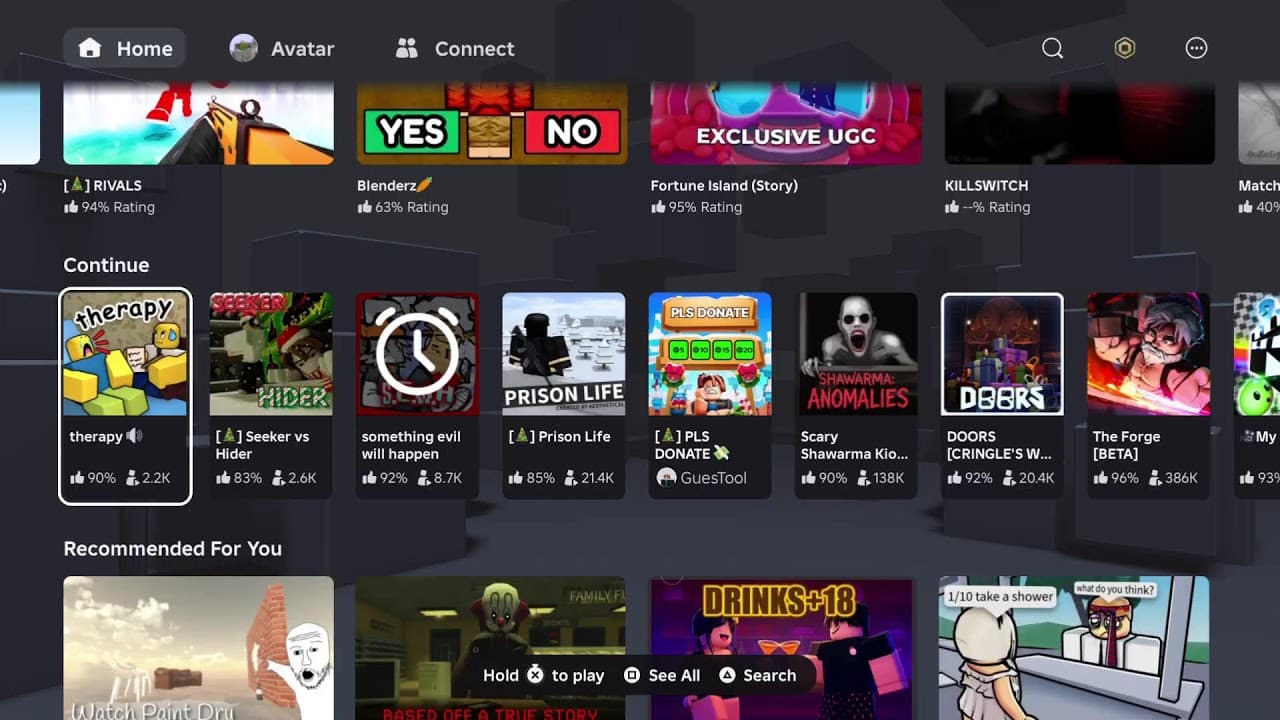Switch to the Avatar tab
The height and width of the screenshot is (720, 1280).
point(282,48)
